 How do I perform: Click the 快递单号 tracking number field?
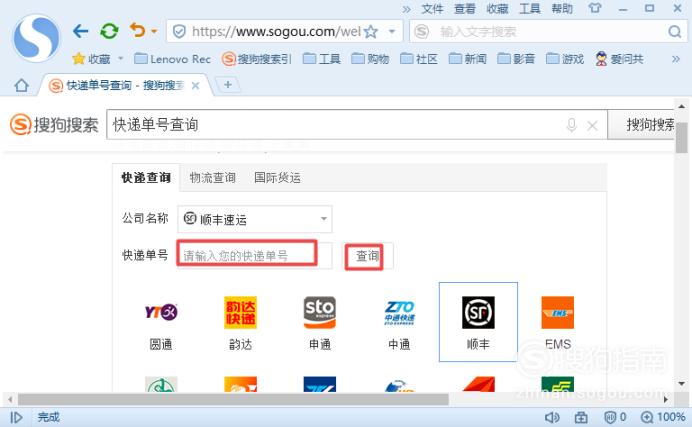tap(255, 255)
